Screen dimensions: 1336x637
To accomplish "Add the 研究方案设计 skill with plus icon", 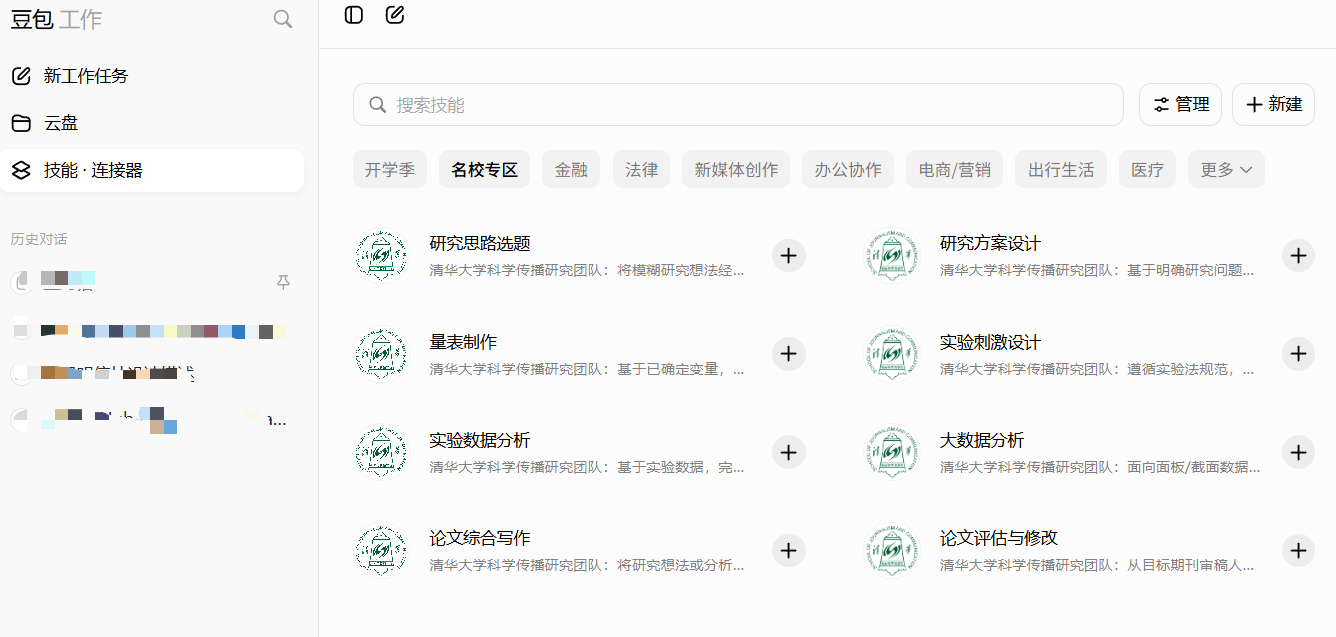I will 1298,256.
